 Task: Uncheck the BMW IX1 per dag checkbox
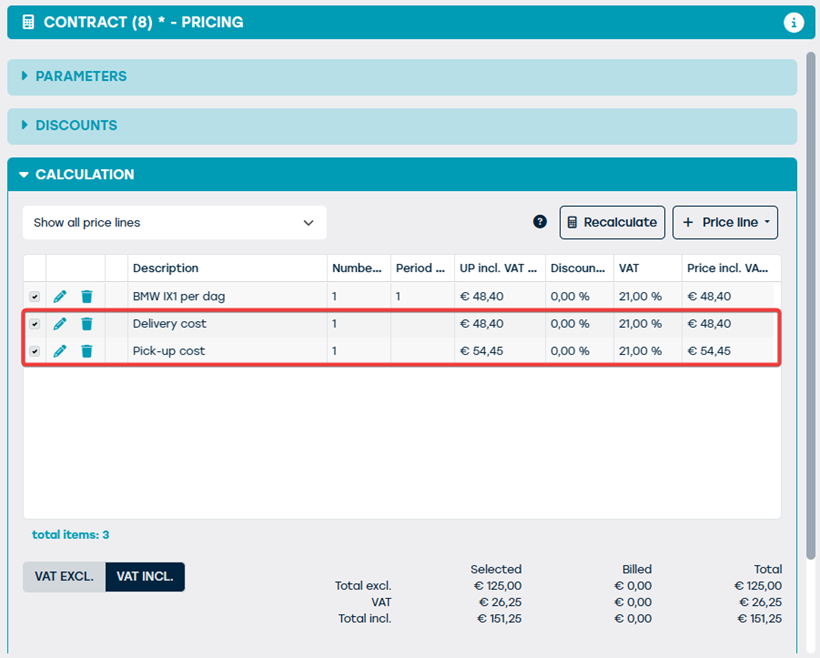pos(35,297)
